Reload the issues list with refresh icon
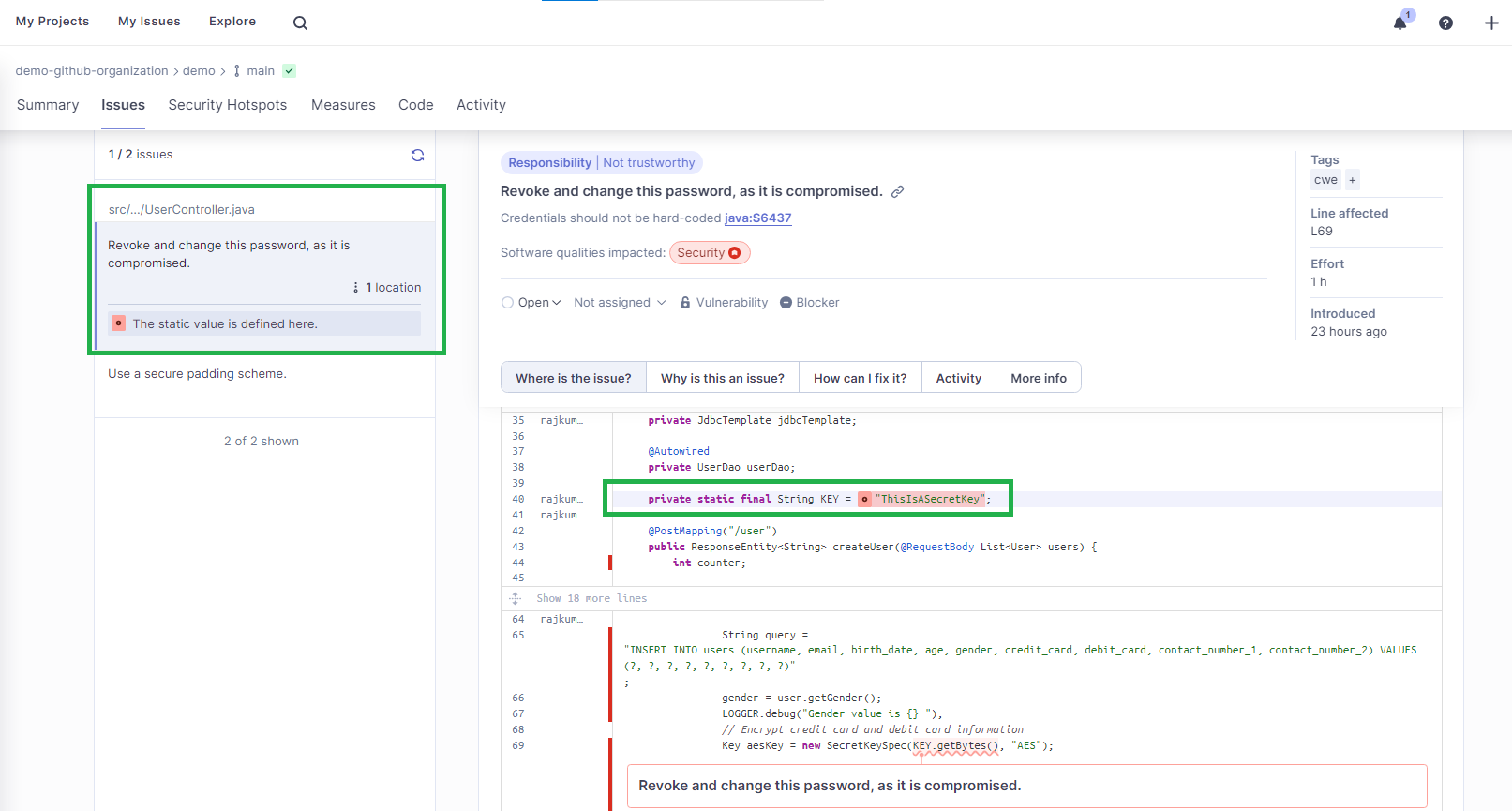1512x811 pixels. tap(417, 155)
